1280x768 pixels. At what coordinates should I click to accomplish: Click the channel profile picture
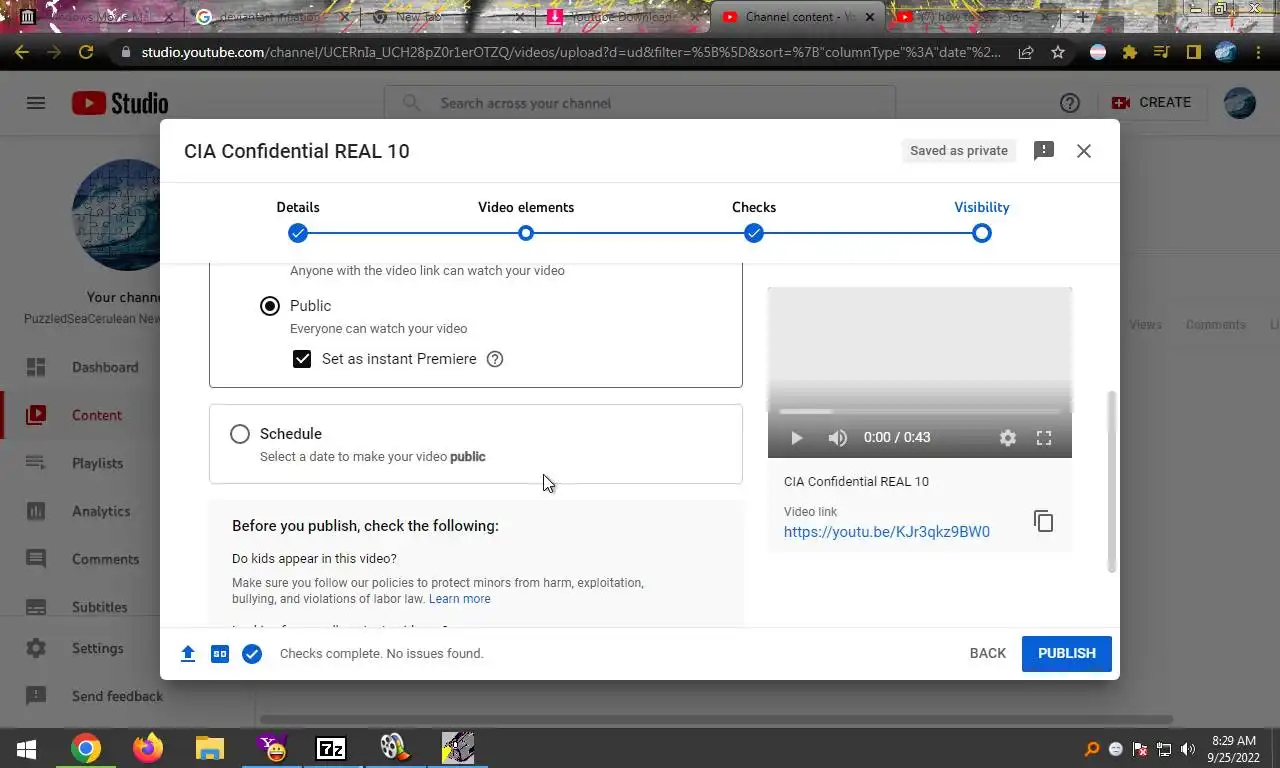coord(116,215)
